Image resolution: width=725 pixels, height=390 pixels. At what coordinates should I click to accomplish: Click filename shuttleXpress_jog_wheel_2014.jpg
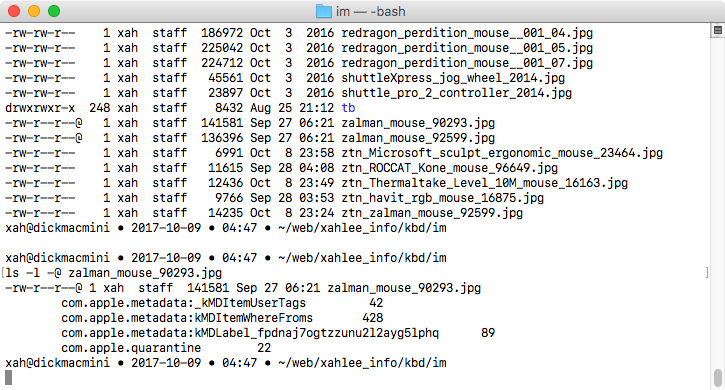pos(453,78)
